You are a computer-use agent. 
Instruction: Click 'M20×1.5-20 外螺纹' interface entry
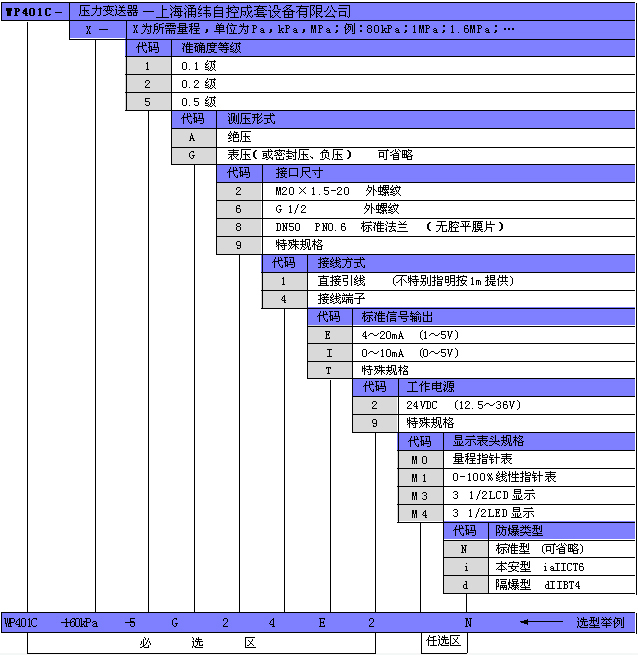coord(338,191)
